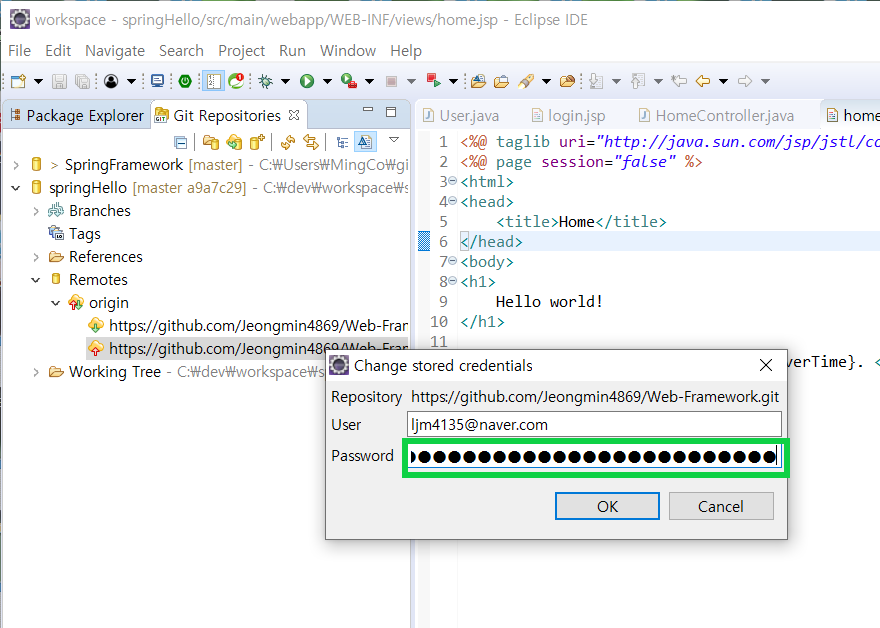Open the Debug dropdown arrow

(x=285, y=81)
